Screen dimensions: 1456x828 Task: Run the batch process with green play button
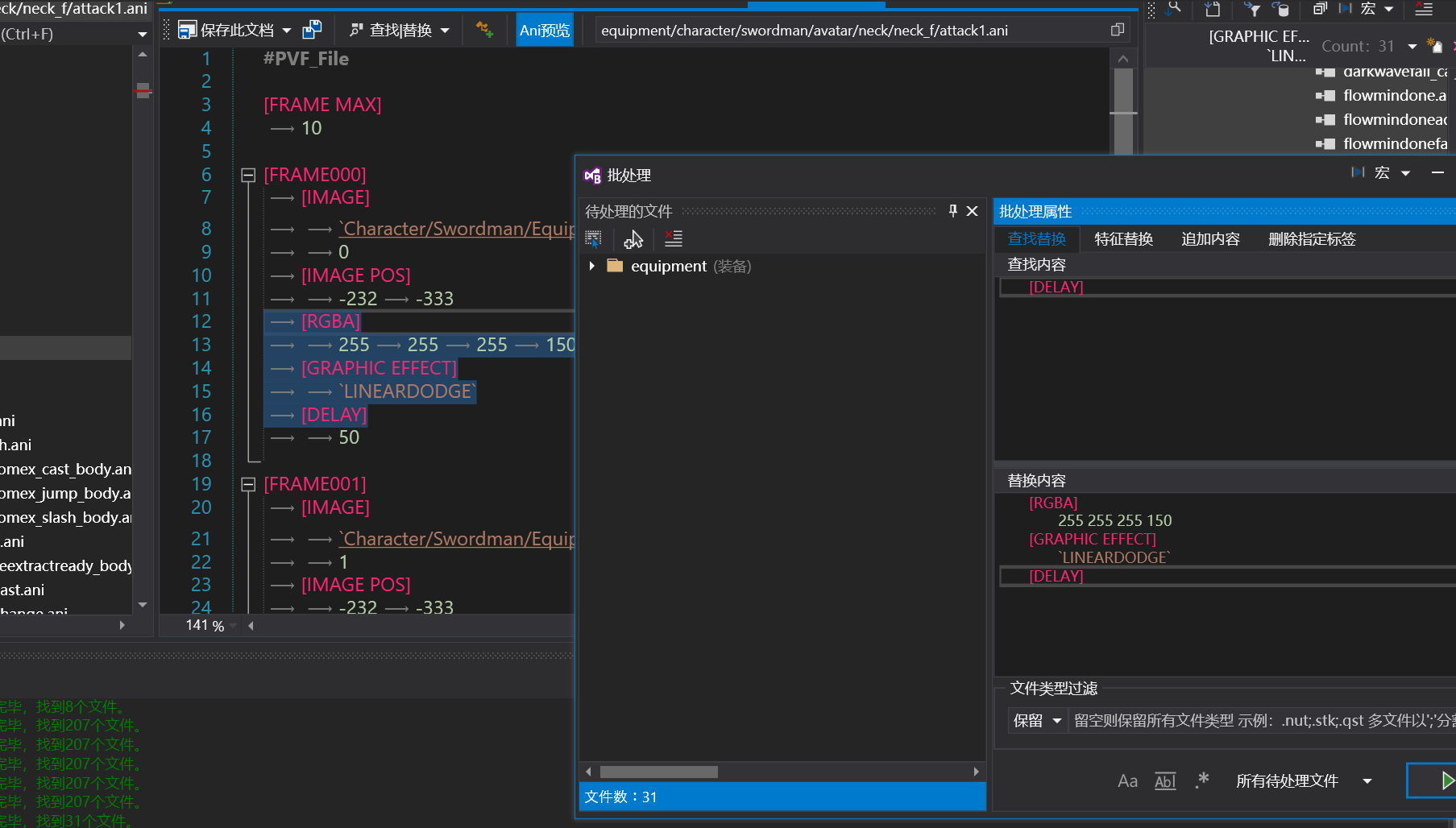click(1446, 780)
